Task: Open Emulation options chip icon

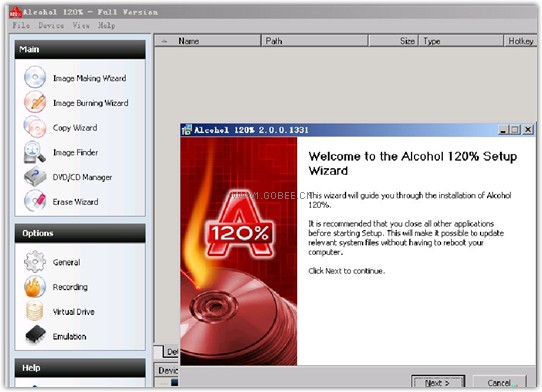Action: (35, 335)
